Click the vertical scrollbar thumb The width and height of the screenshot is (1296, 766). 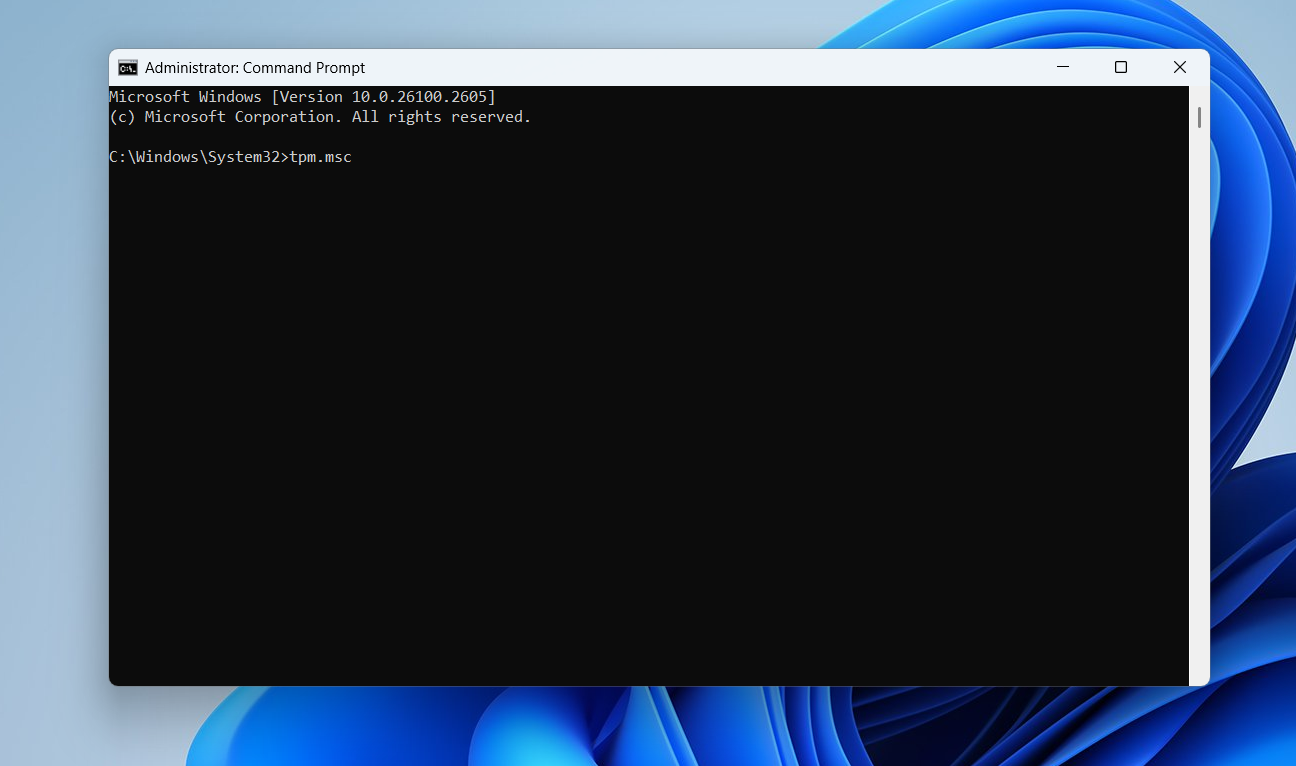coord(1199,117)
